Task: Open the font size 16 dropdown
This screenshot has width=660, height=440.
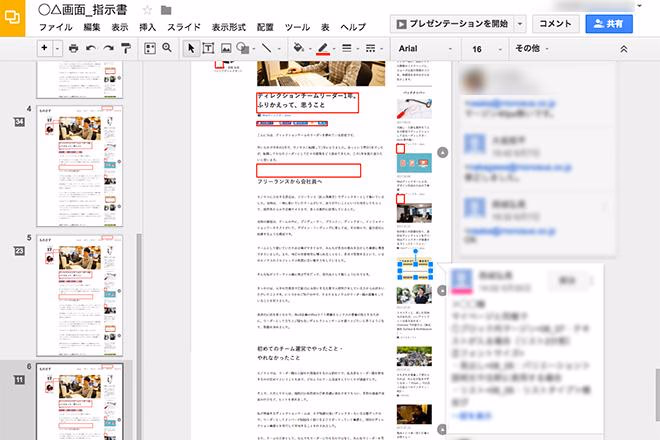Action: [x=483, y=48]
